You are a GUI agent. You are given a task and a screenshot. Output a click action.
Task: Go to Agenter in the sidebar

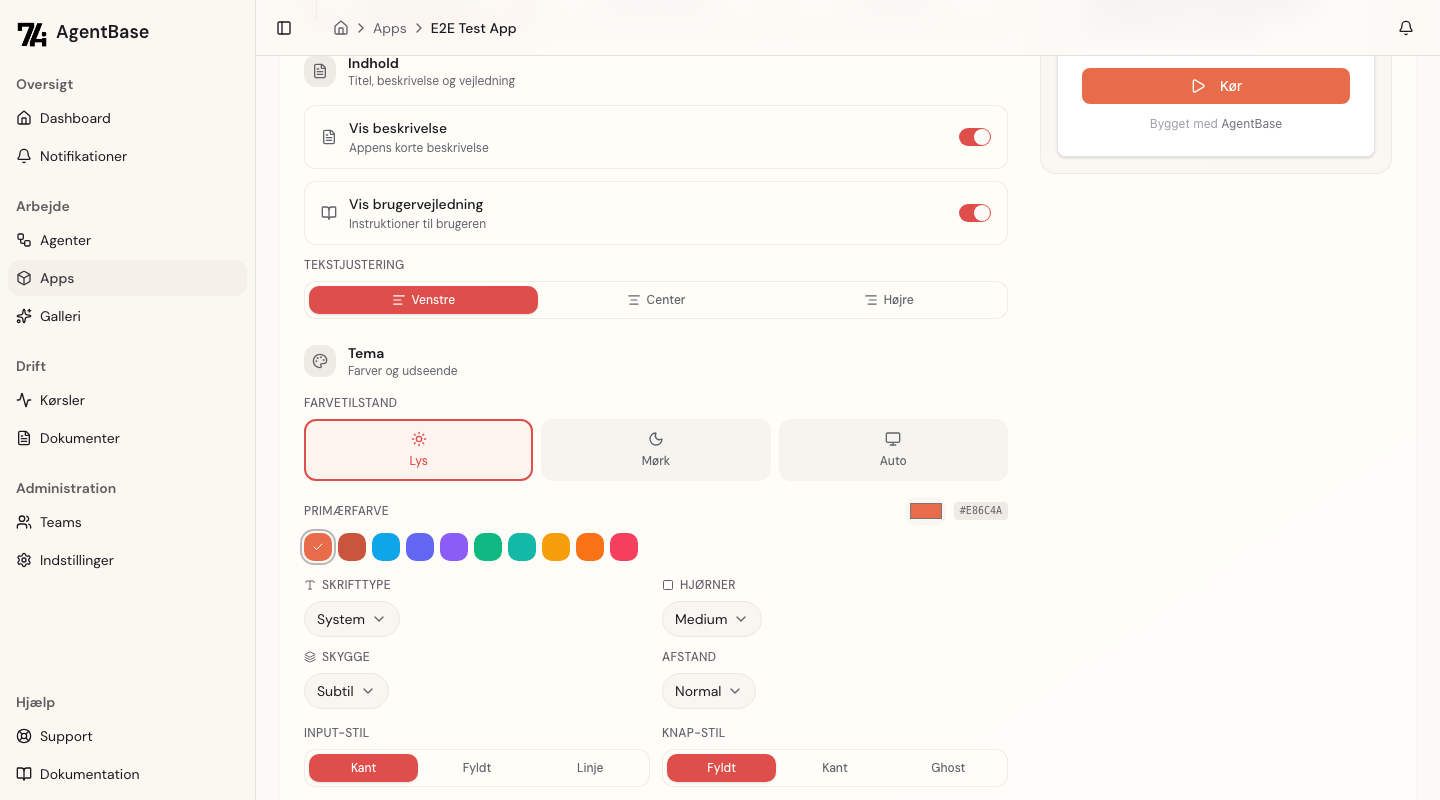point(65,240)
